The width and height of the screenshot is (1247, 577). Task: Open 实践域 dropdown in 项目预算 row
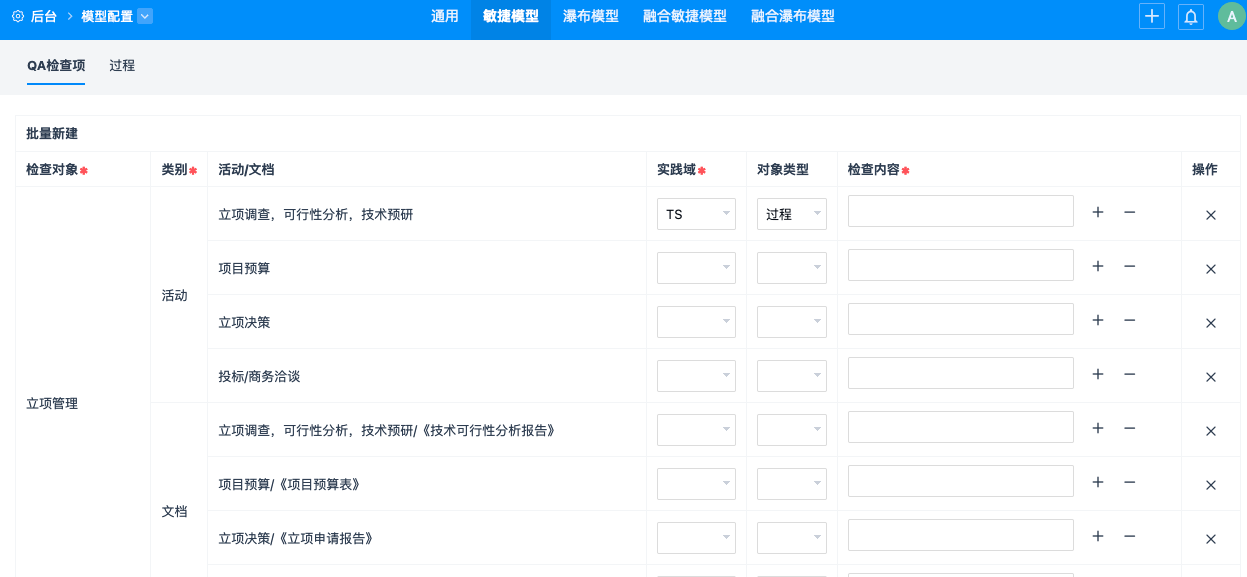click(696, 268)
